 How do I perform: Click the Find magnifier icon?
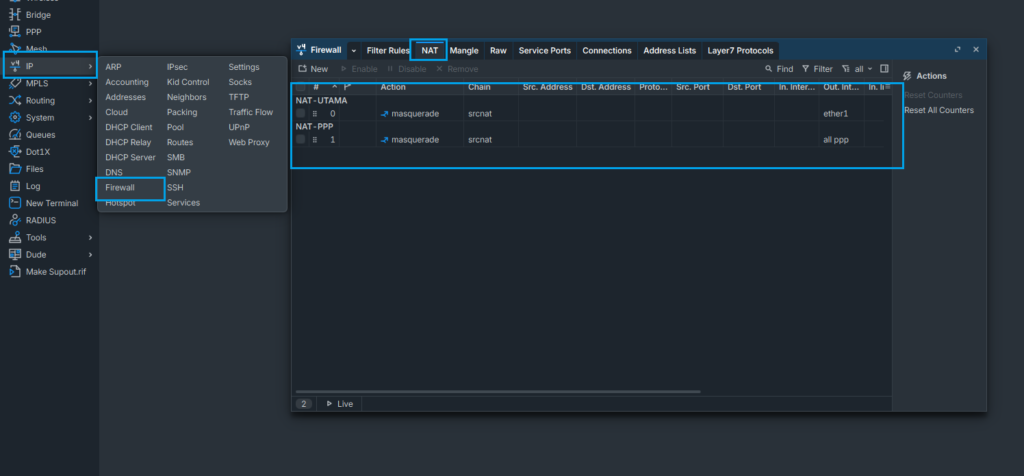click(769, 69)
